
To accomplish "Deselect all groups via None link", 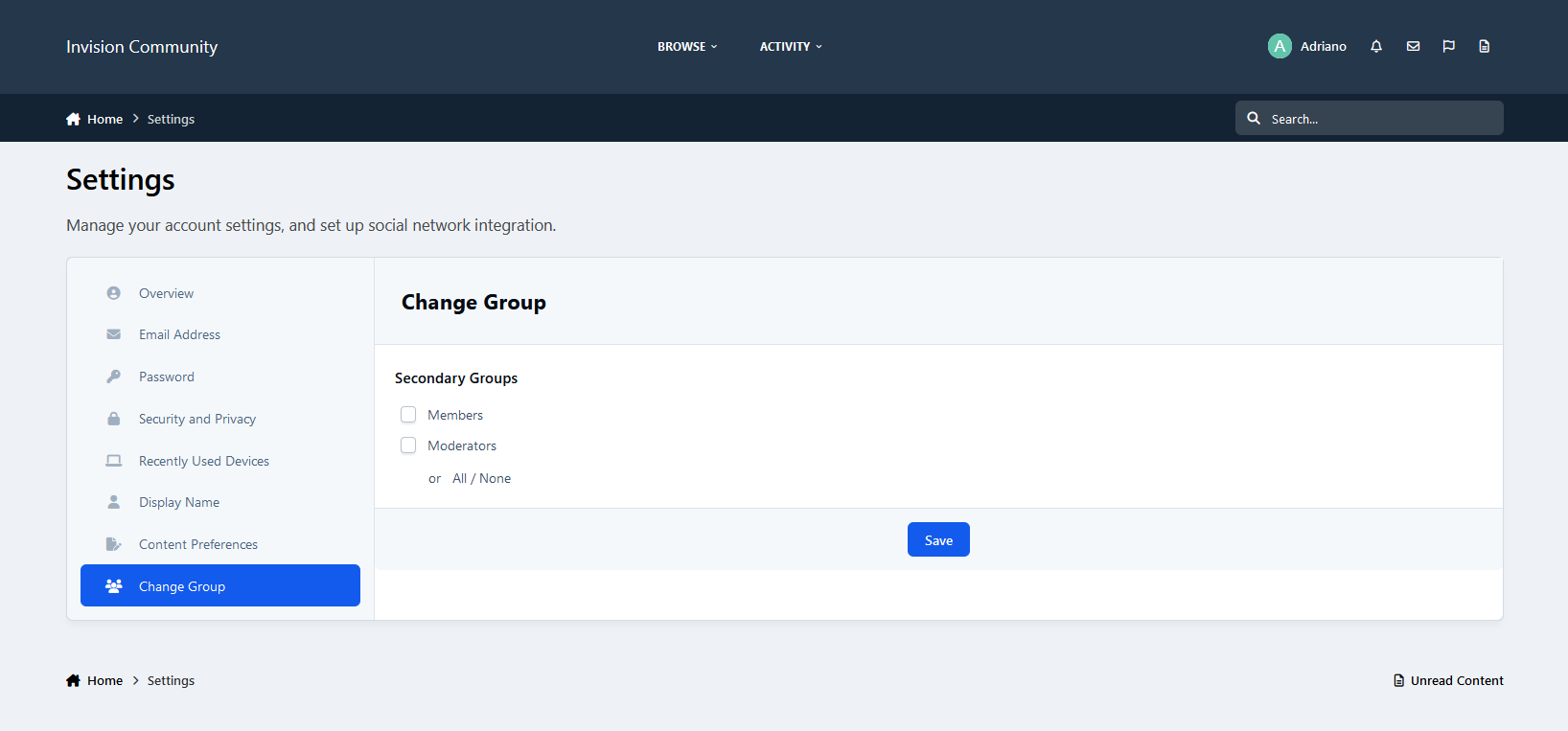I will click(495, 478).
